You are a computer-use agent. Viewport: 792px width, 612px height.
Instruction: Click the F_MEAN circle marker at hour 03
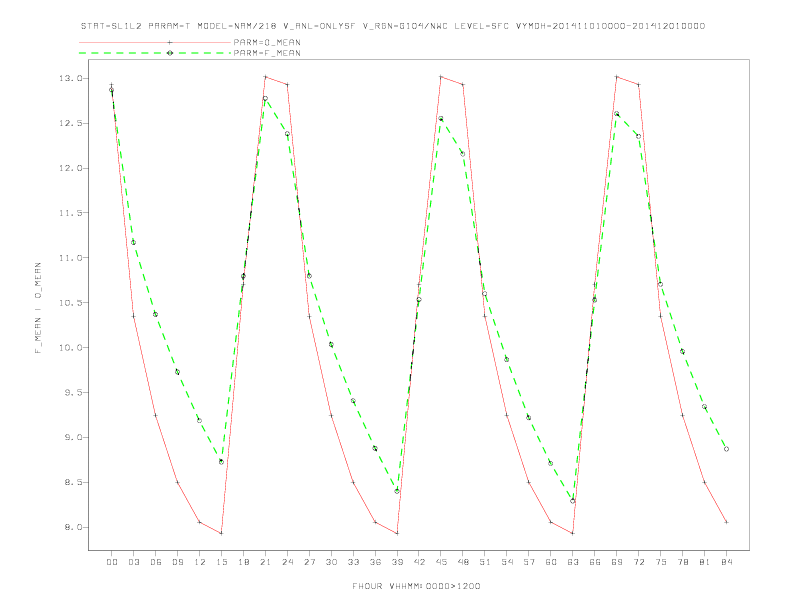(133, 242)
